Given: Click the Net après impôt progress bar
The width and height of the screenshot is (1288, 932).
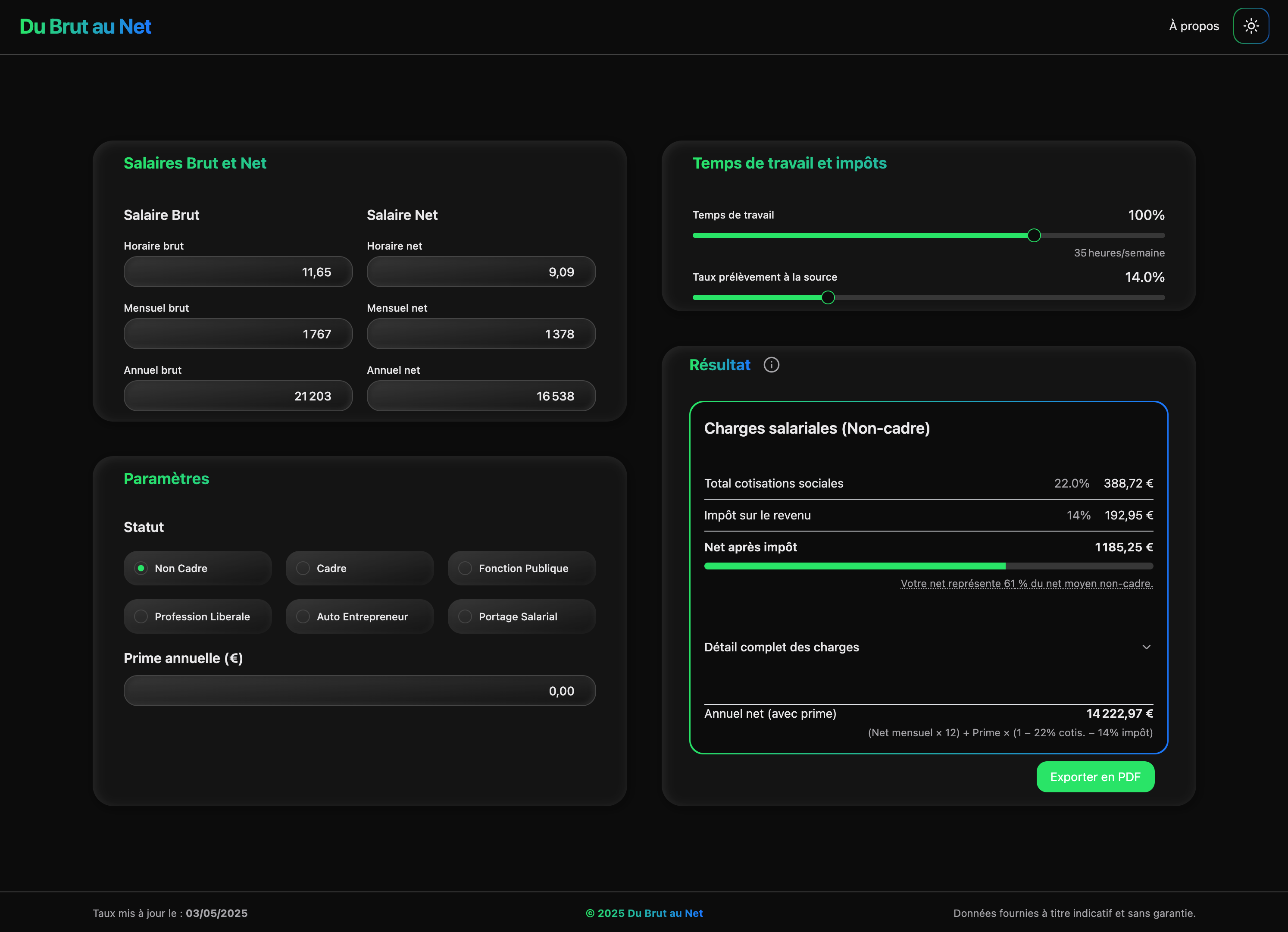Looking at the screenshot, I should pyautogui.click(x=928, y=566).
